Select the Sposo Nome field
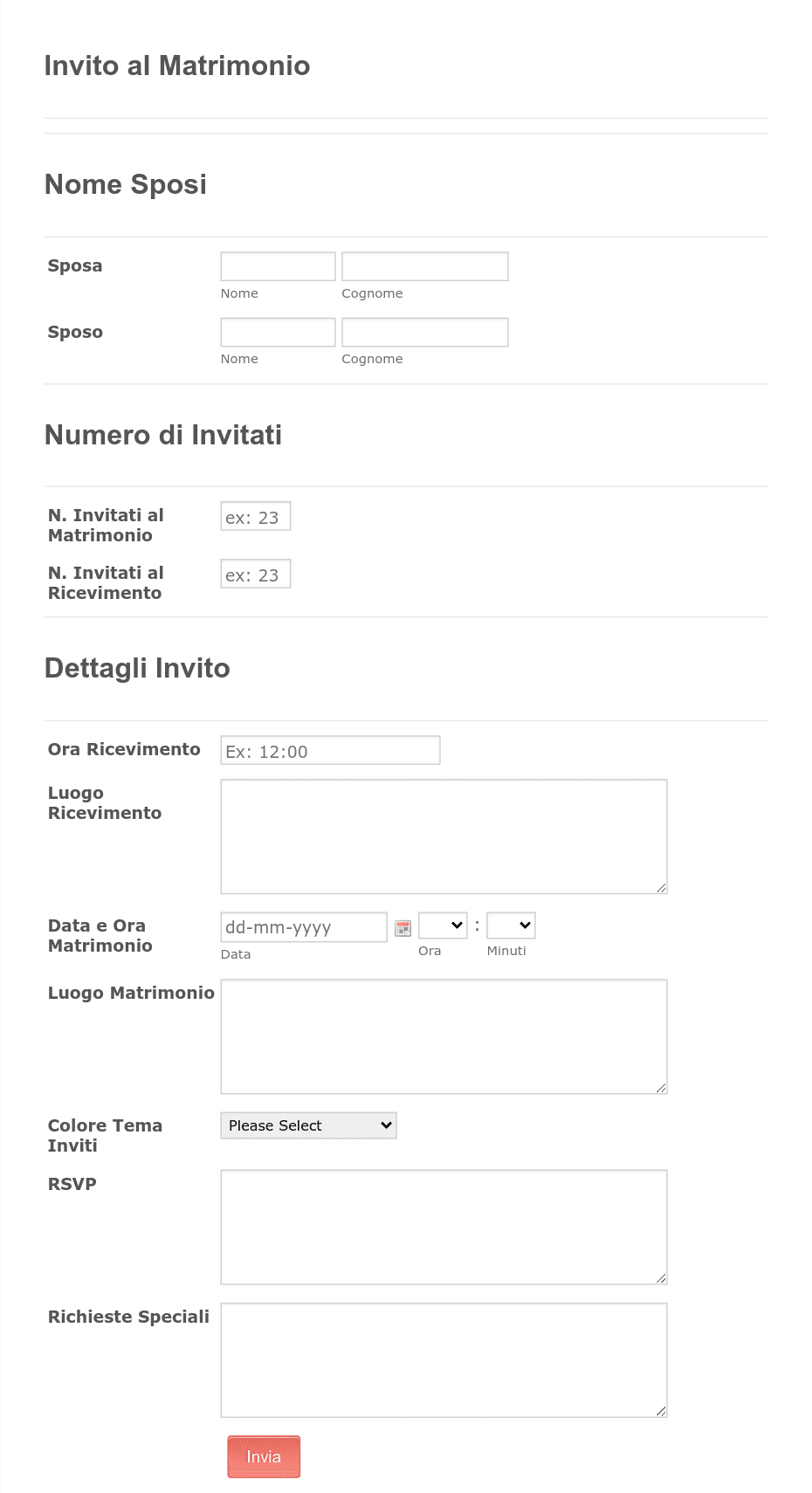This screenshot has width=812, height=1493. coord(277,332)
